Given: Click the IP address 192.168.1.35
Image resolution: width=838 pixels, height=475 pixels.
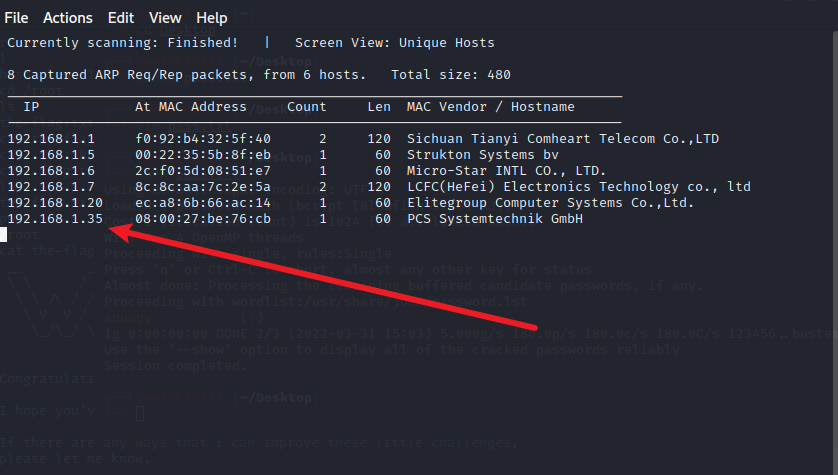Looking at the screenshot, I should coord(55,219).
